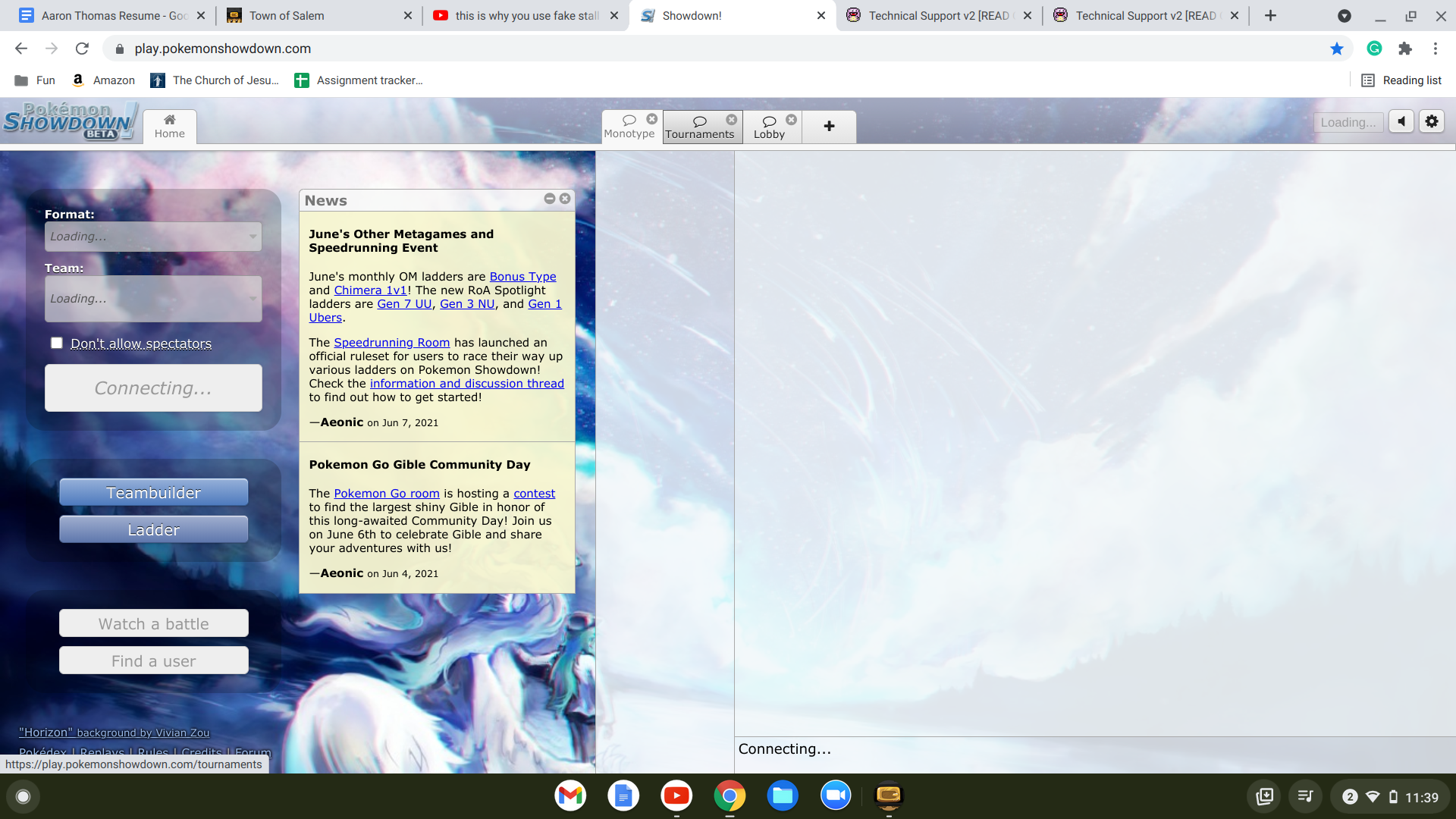This screenshot has width=1456, height=819.
Task: Open YouTube from the shelf
Action: coord(676,795)
